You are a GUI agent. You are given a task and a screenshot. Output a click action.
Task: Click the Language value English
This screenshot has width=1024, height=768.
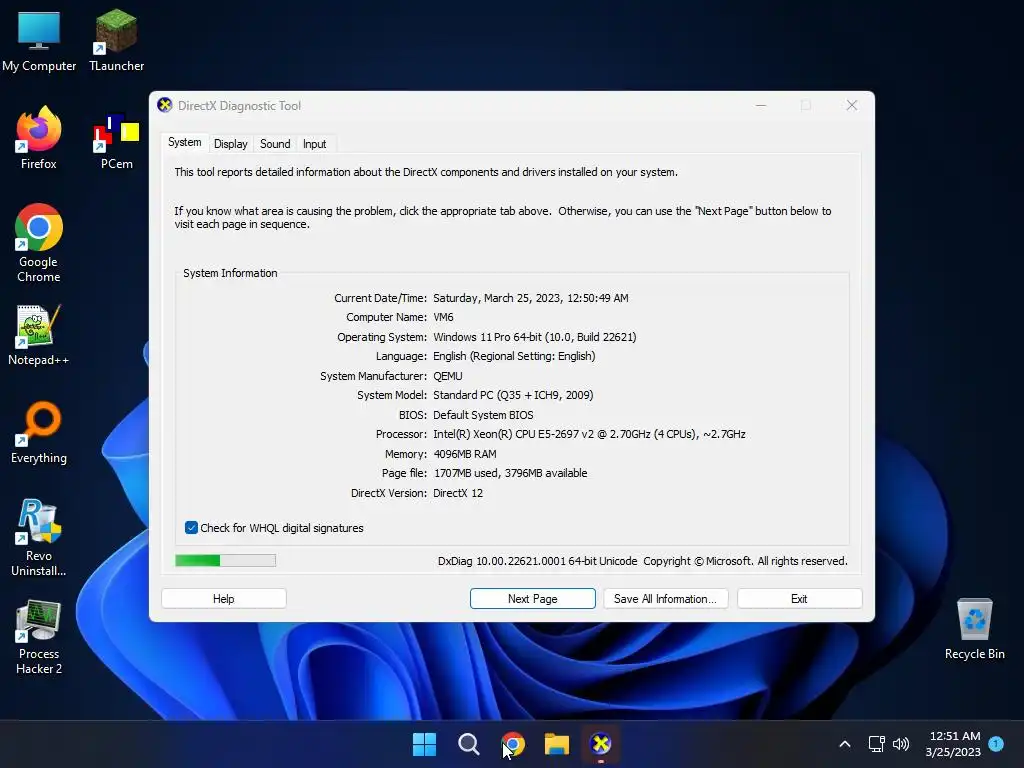coord(514,357)
